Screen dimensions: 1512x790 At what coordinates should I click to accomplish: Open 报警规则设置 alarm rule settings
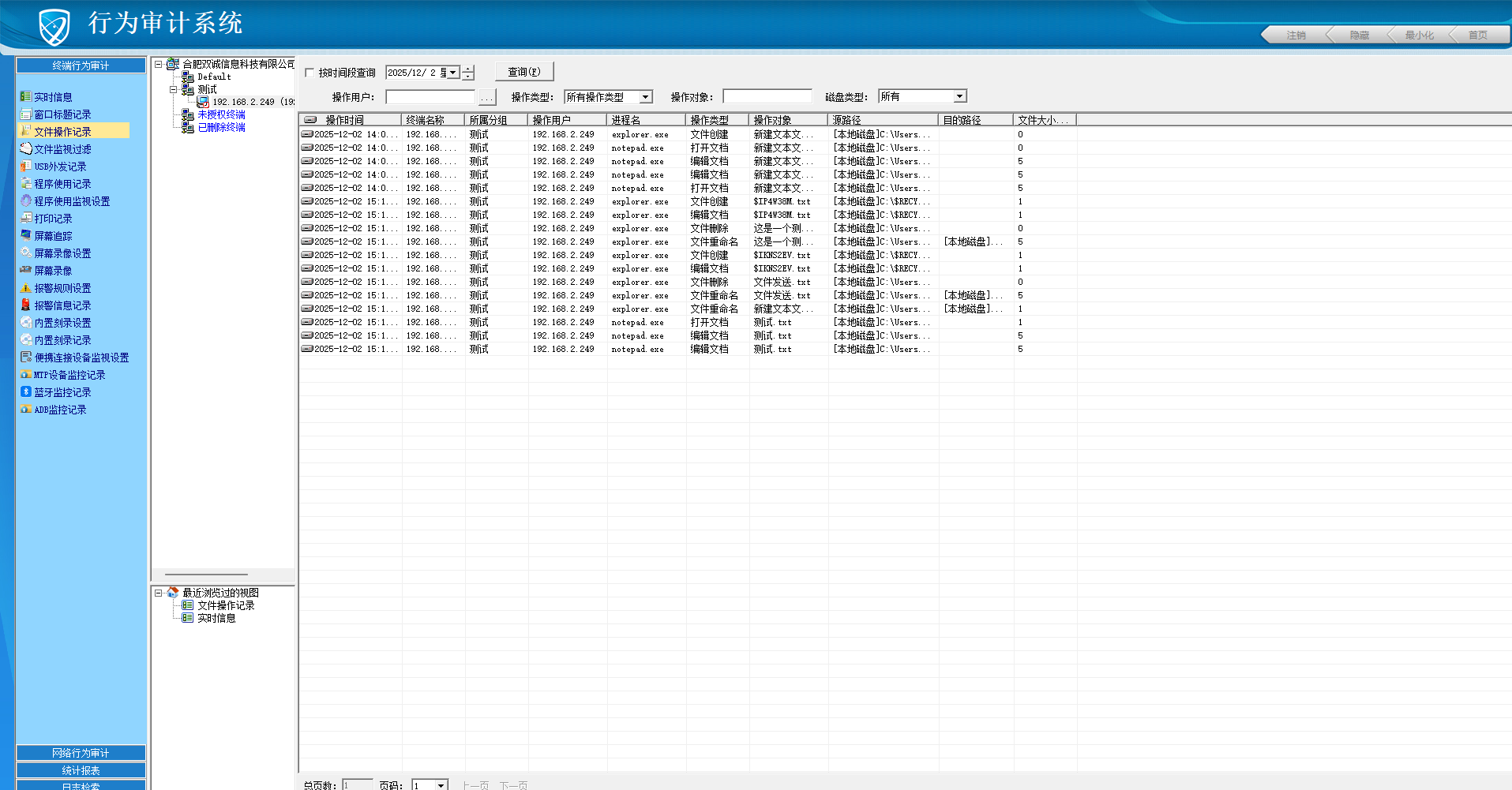(x=62, y=288)
